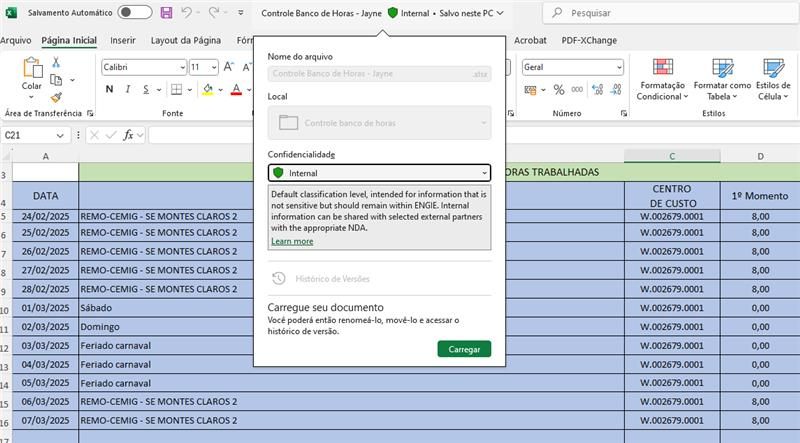Open the PDF-XChange tab

pyautogui.click(x=589, y=40)
